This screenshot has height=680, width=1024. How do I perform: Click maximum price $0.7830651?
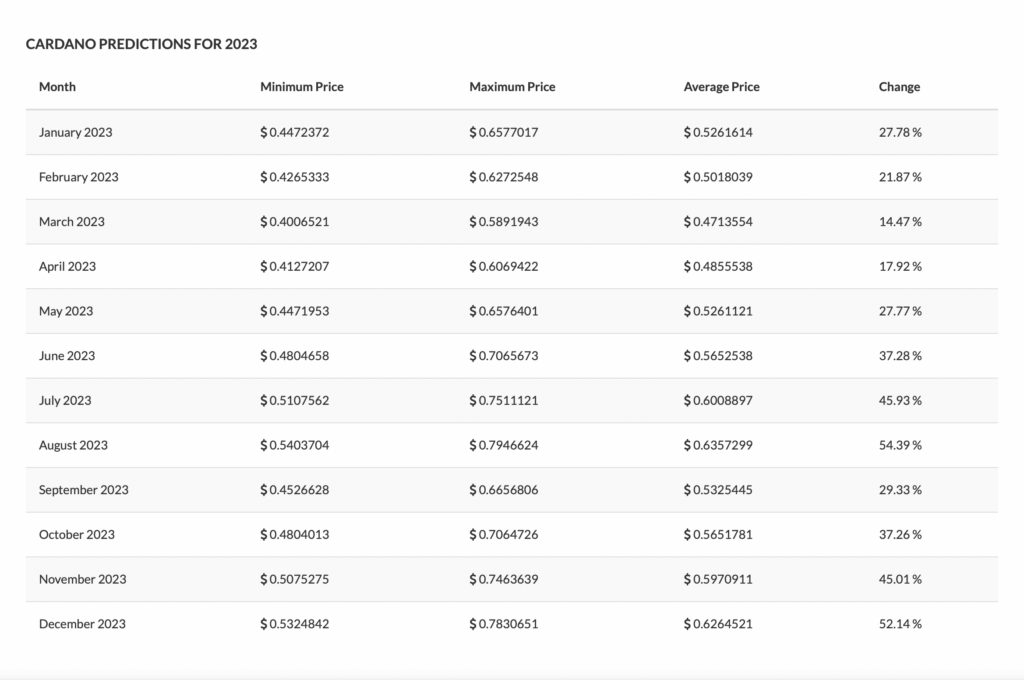(x=504, y=624)
